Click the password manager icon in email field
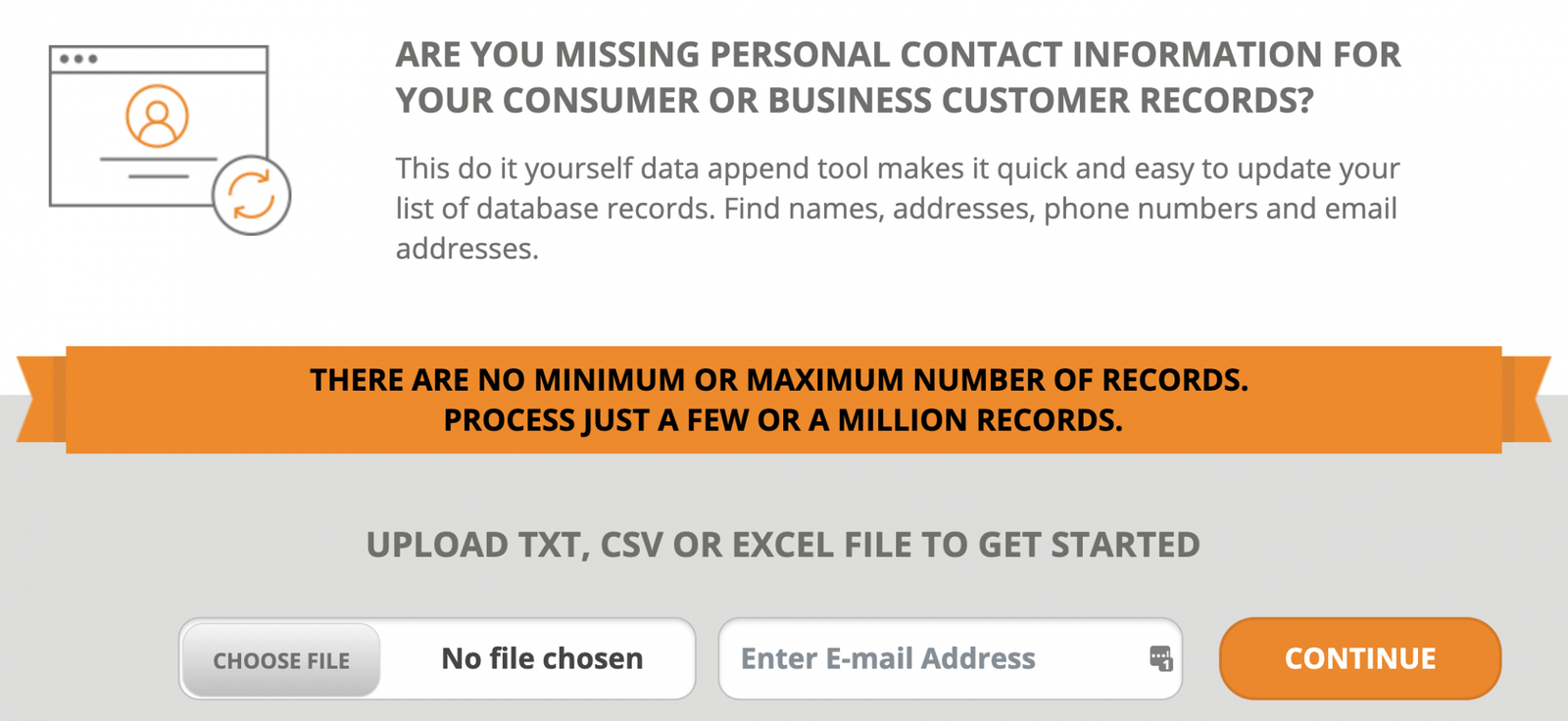This screenshot has height=721, width=1568. (1160, 658)
